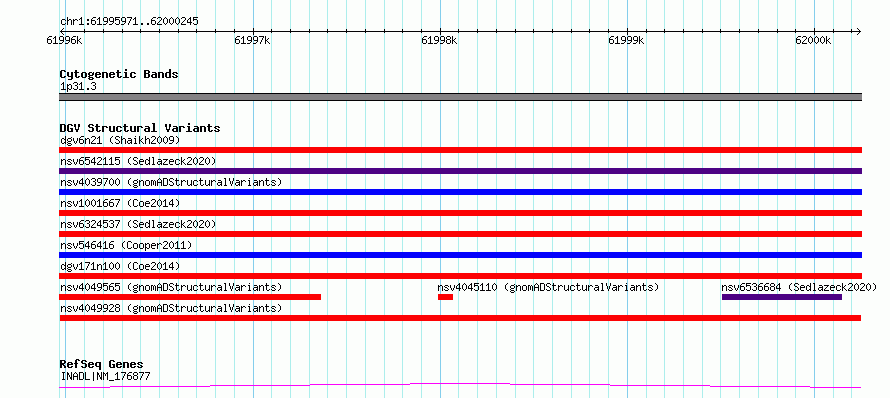Open nsv6536684 (Sedlazeck2020) label
This screenshot has height=398, width=890.
[x=799, y=287]
